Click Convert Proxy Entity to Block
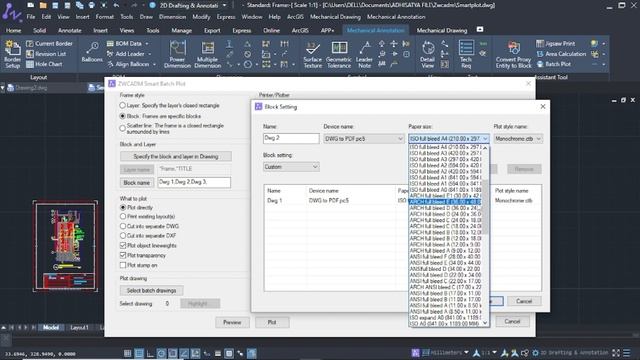The height and width of the screenshot is (360, 640). click(x=513, y=54)
